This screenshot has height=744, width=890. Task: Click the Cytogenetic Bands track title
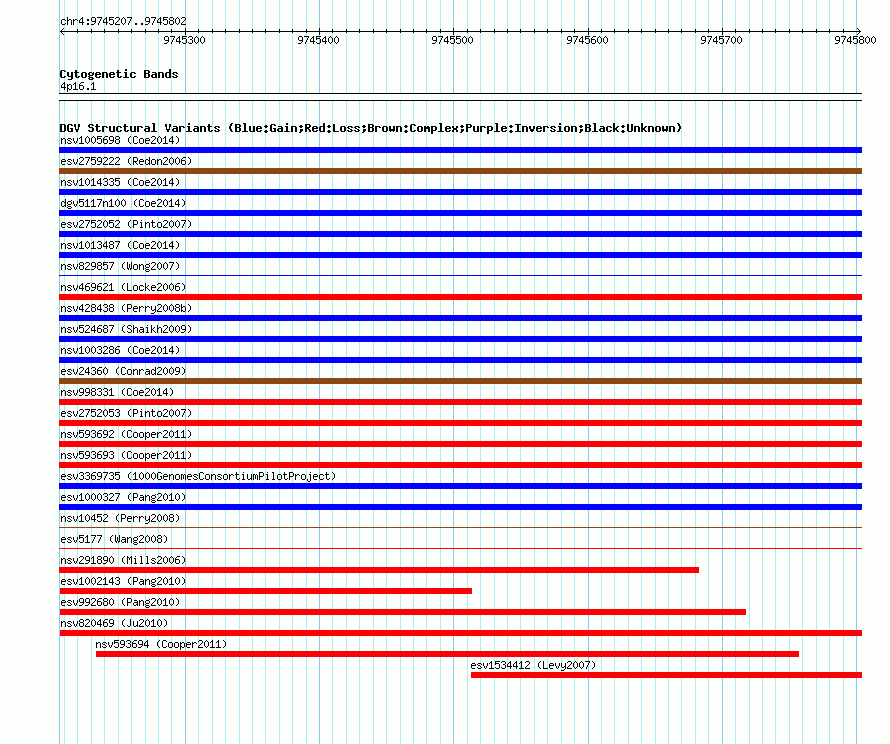pyautogui.click(x=119, y=74)
